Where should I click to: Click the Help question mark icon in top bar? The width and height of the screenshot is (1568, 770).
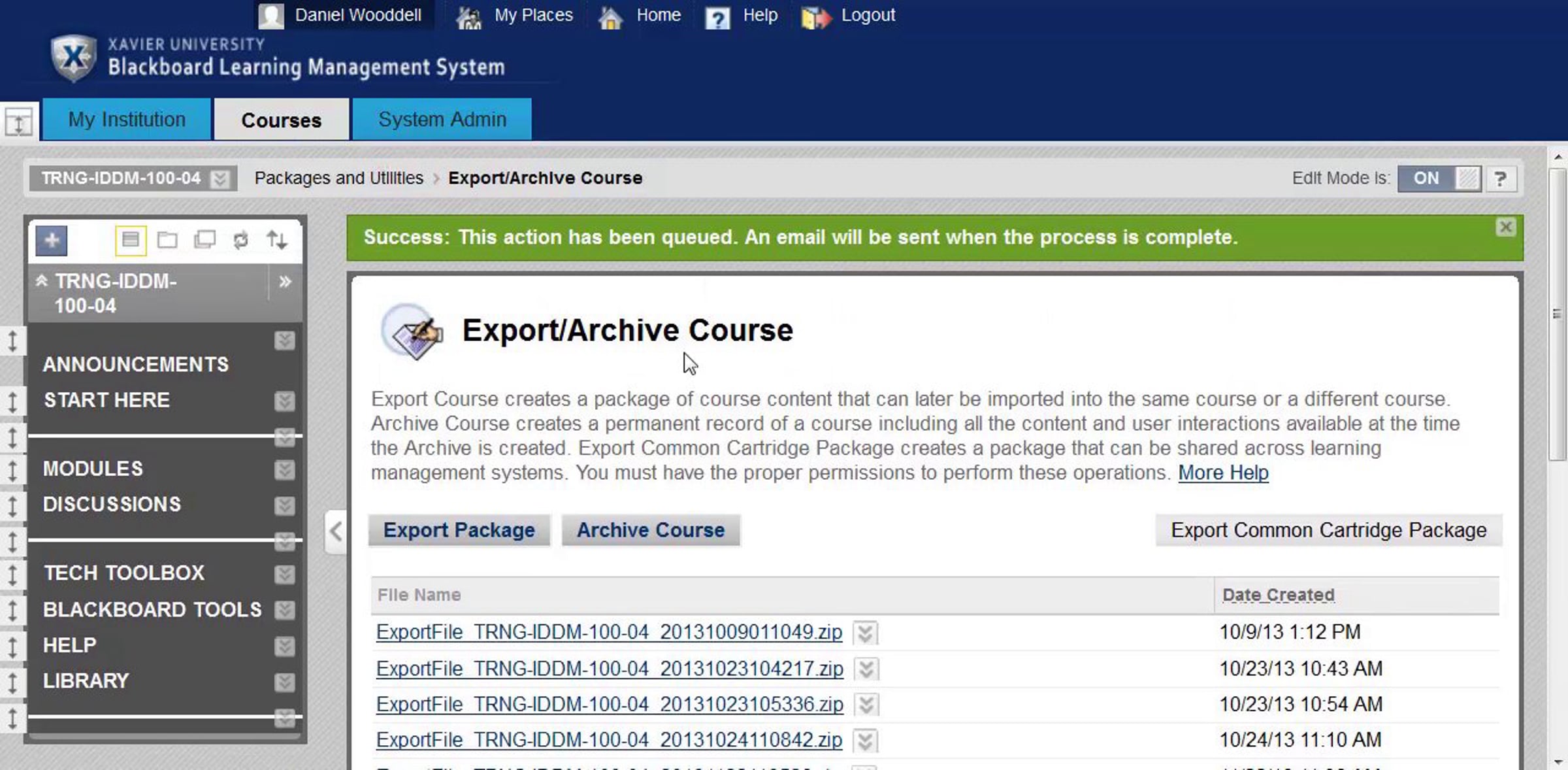tap(717, 17)
